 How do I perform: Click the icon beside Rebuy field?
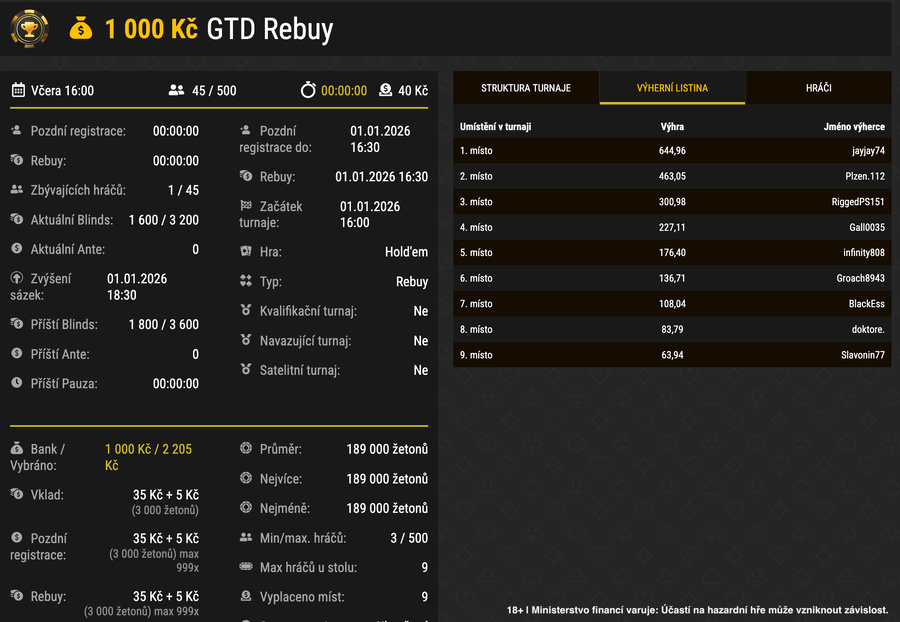16,159
